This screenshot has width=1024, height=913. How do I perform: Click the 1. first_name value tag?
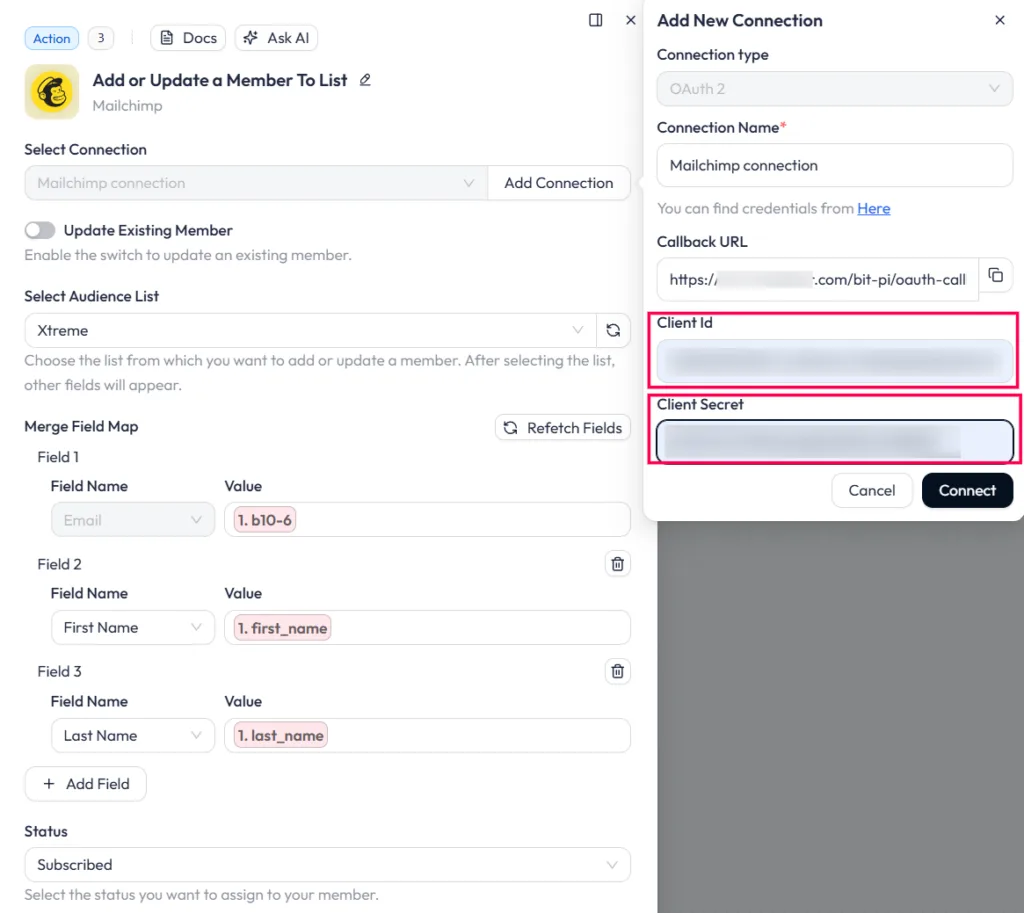(x=282, y=628)
